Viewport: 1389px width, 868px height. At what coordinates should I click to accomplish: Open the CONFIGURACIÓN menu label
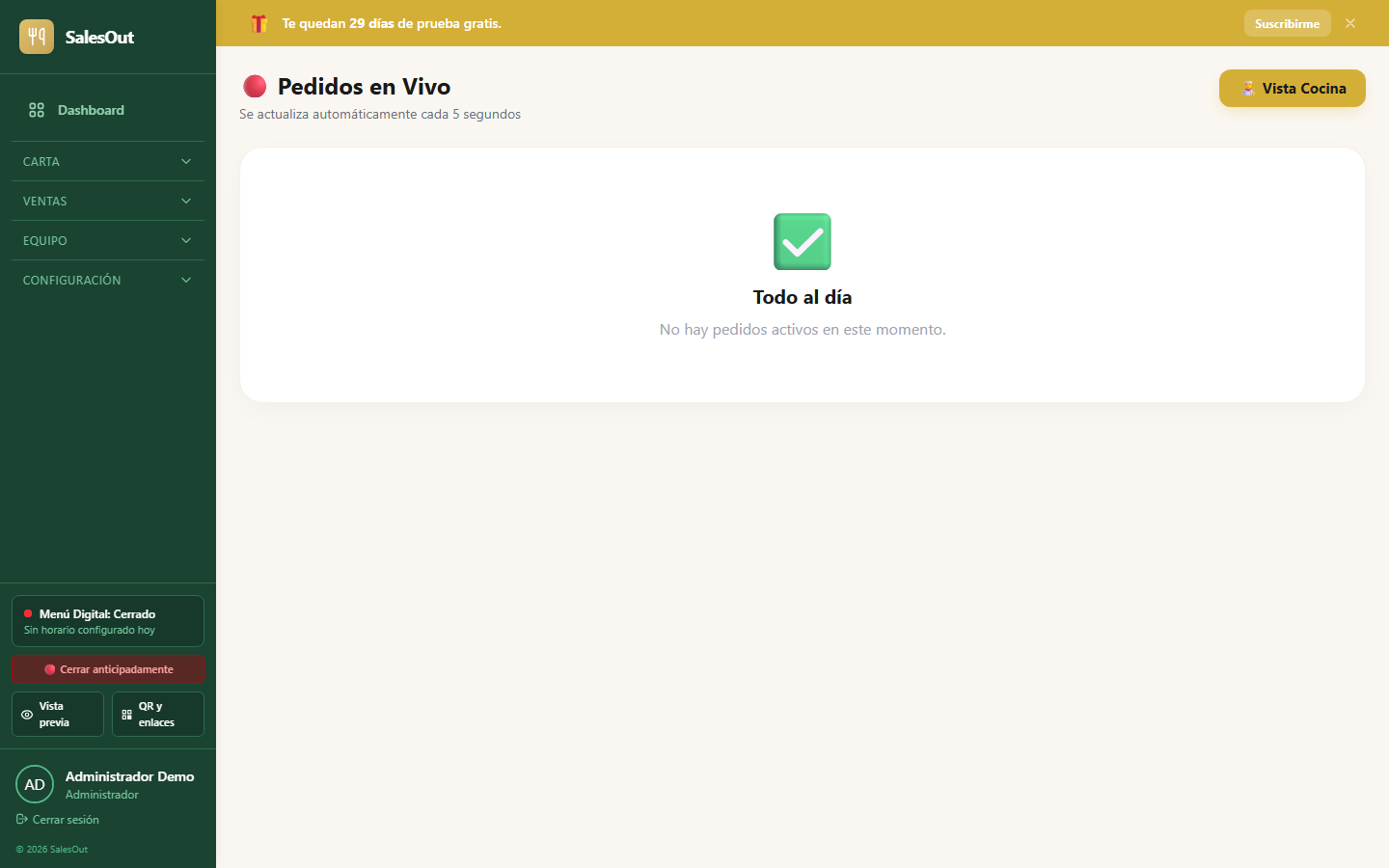(72, 280)
